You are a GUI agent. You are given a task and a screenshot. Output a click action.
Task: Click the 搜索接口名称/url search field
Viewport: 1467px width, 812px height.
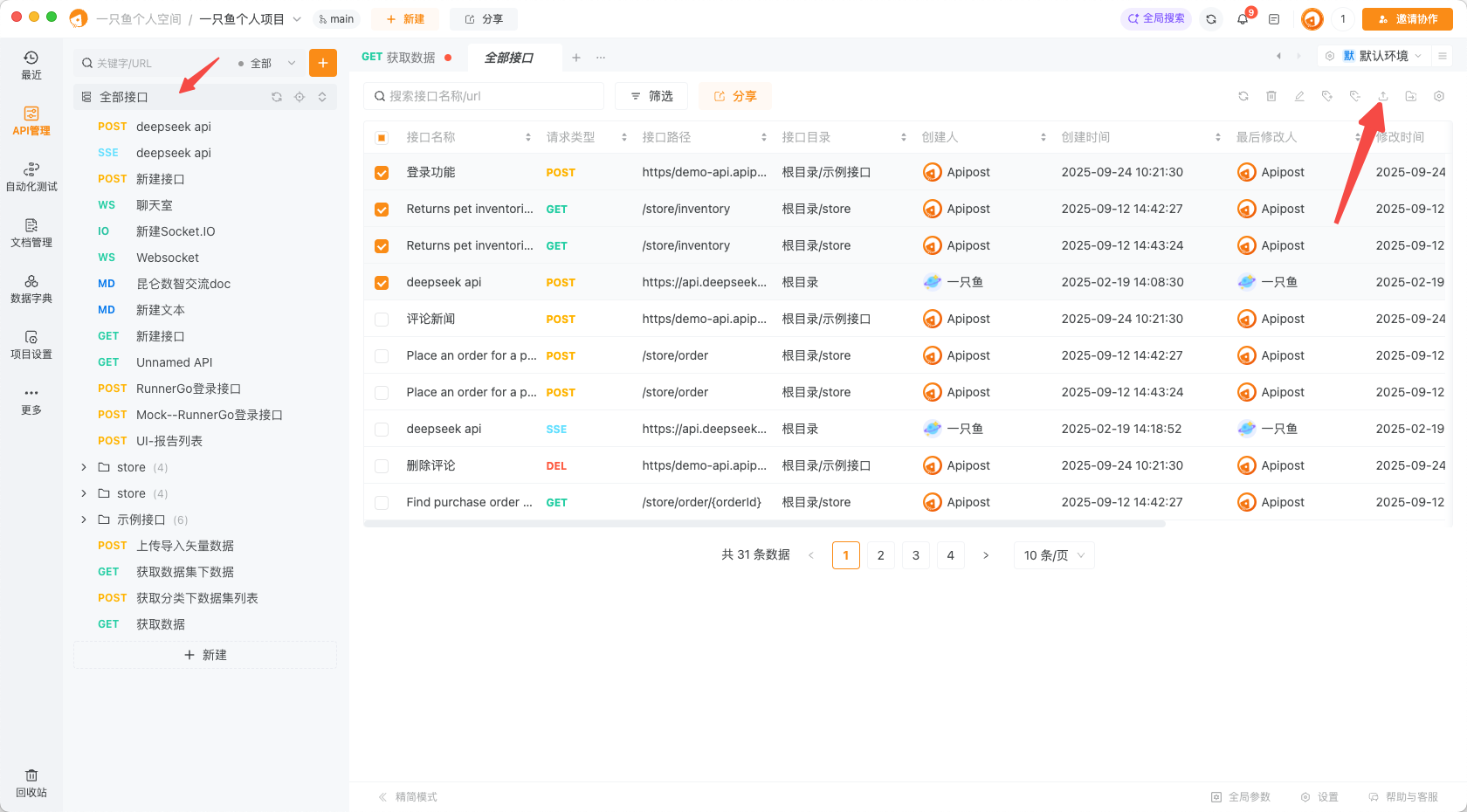pos(485,96)
